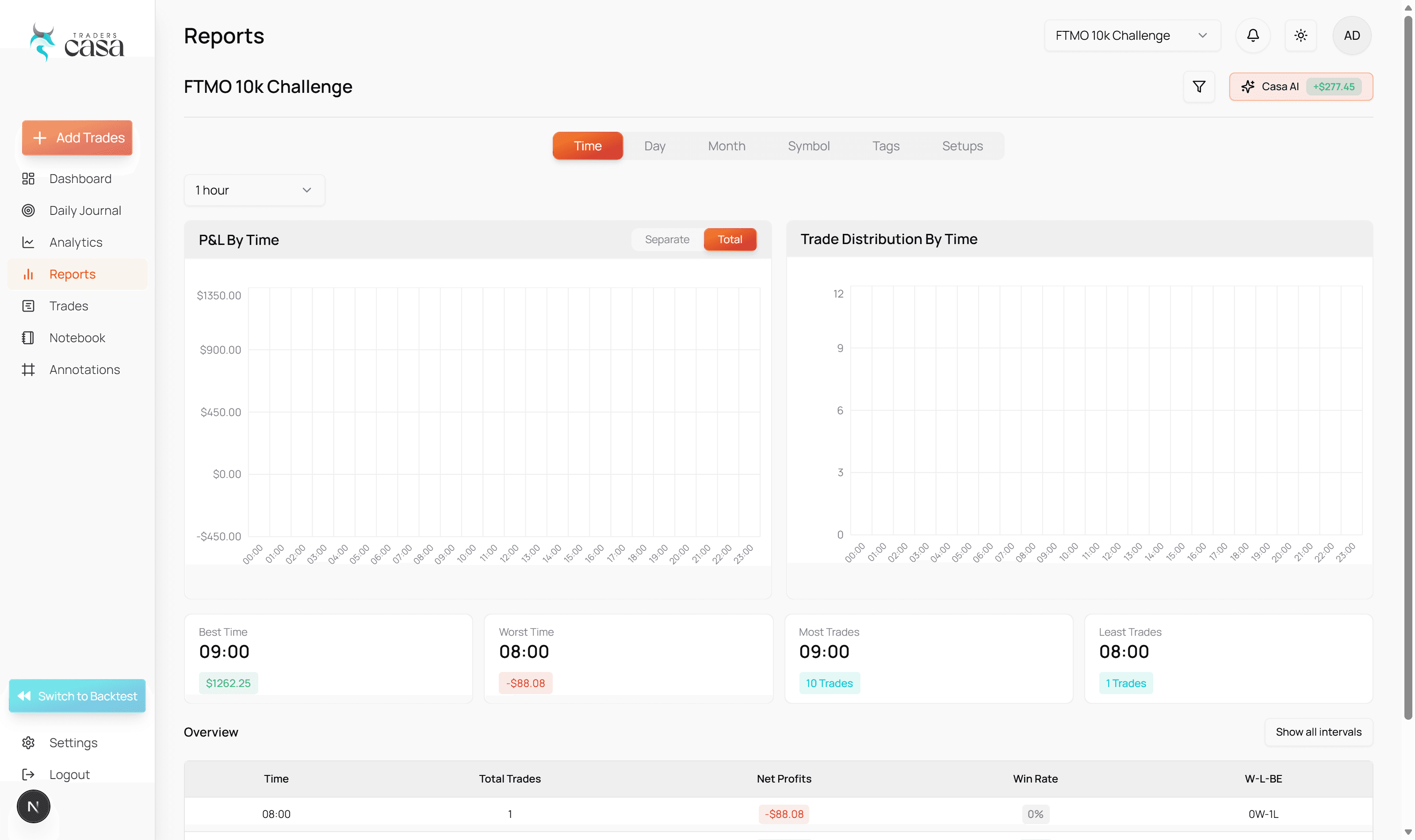Click the Overview heading
The height and width of the screenshot is (840, 1415).
[x=210, y=732]
